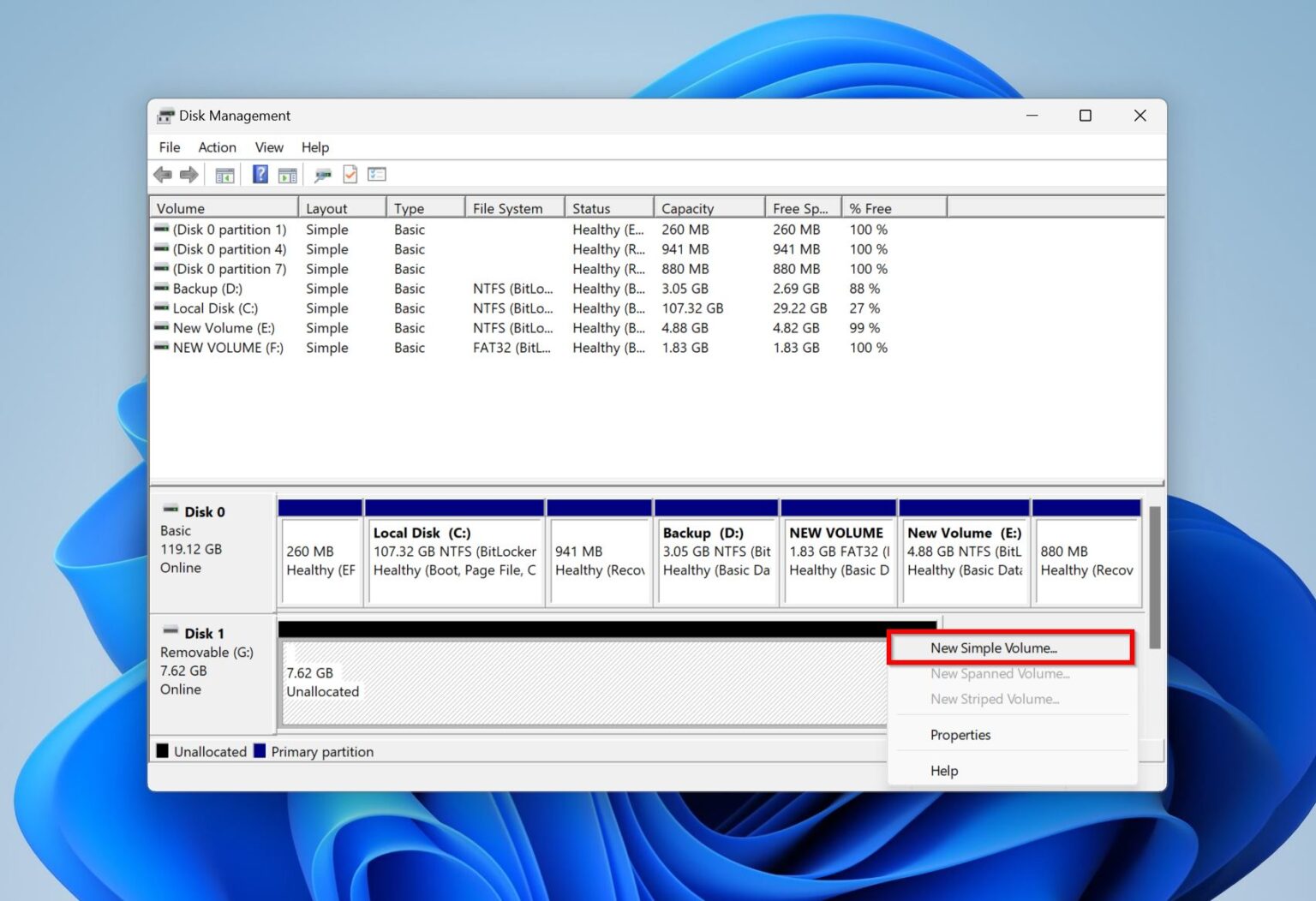Click the orange checkmark toolbar icon
The image size is (1316, 901).
[350, 174]
